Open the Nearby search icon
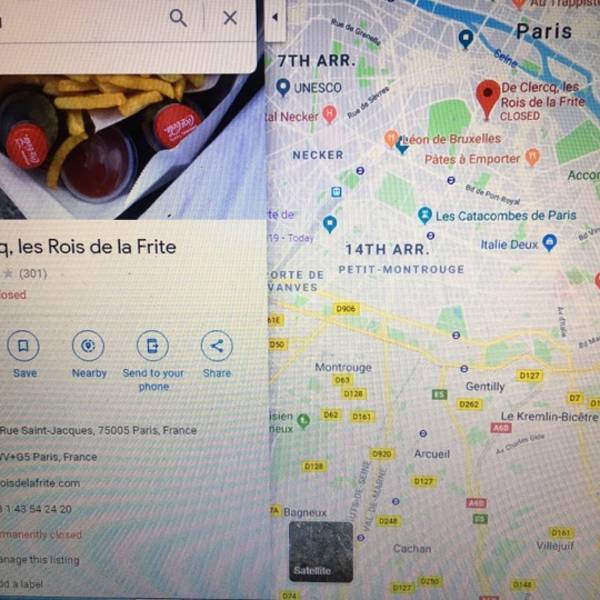The width and height of the screenshot is (600, 600). 88,346
